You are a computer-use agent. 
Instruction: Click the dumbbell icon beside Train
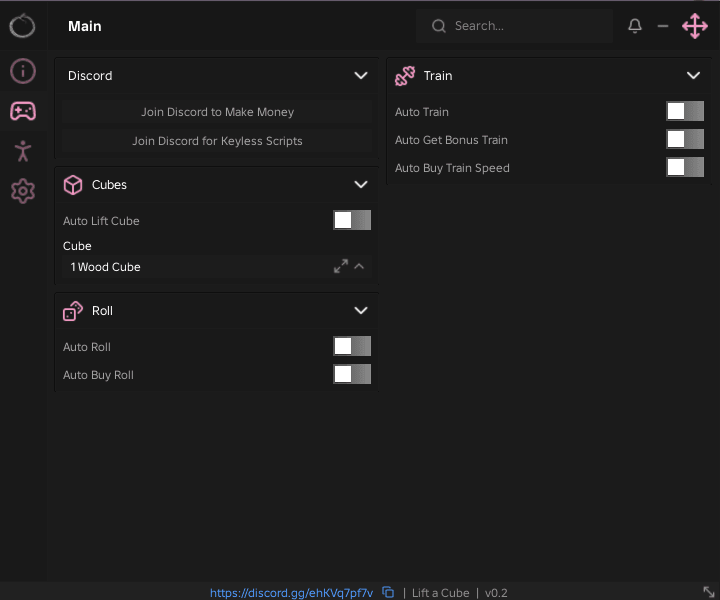[x=405, y=76]
